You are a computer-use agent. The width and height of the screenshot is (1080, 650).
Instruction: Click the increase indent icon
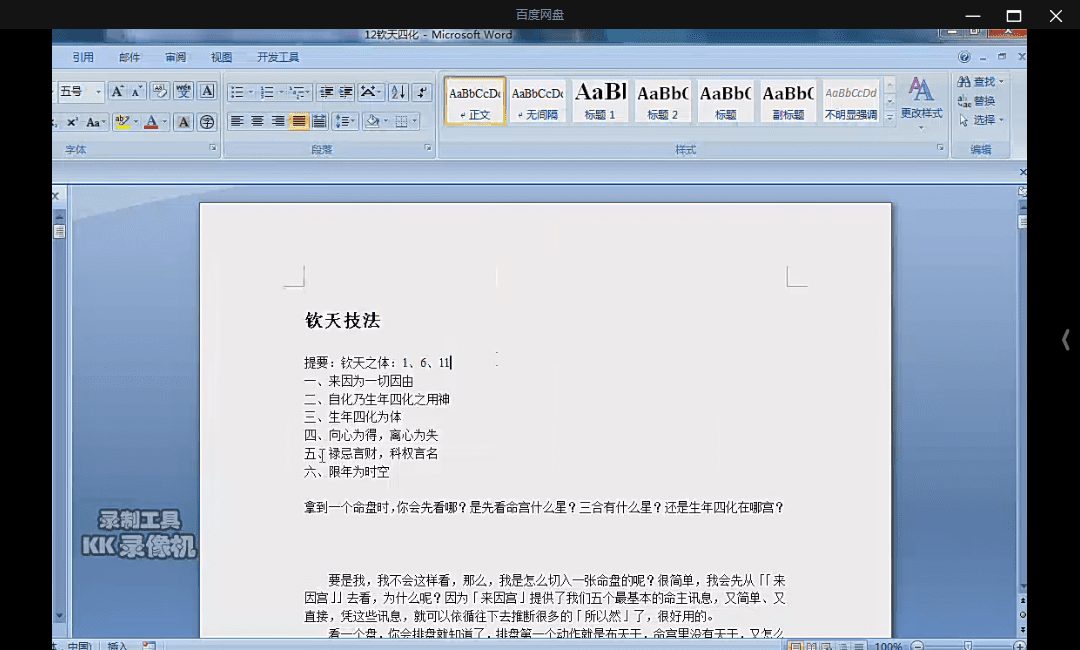click(x=345, y=92)
